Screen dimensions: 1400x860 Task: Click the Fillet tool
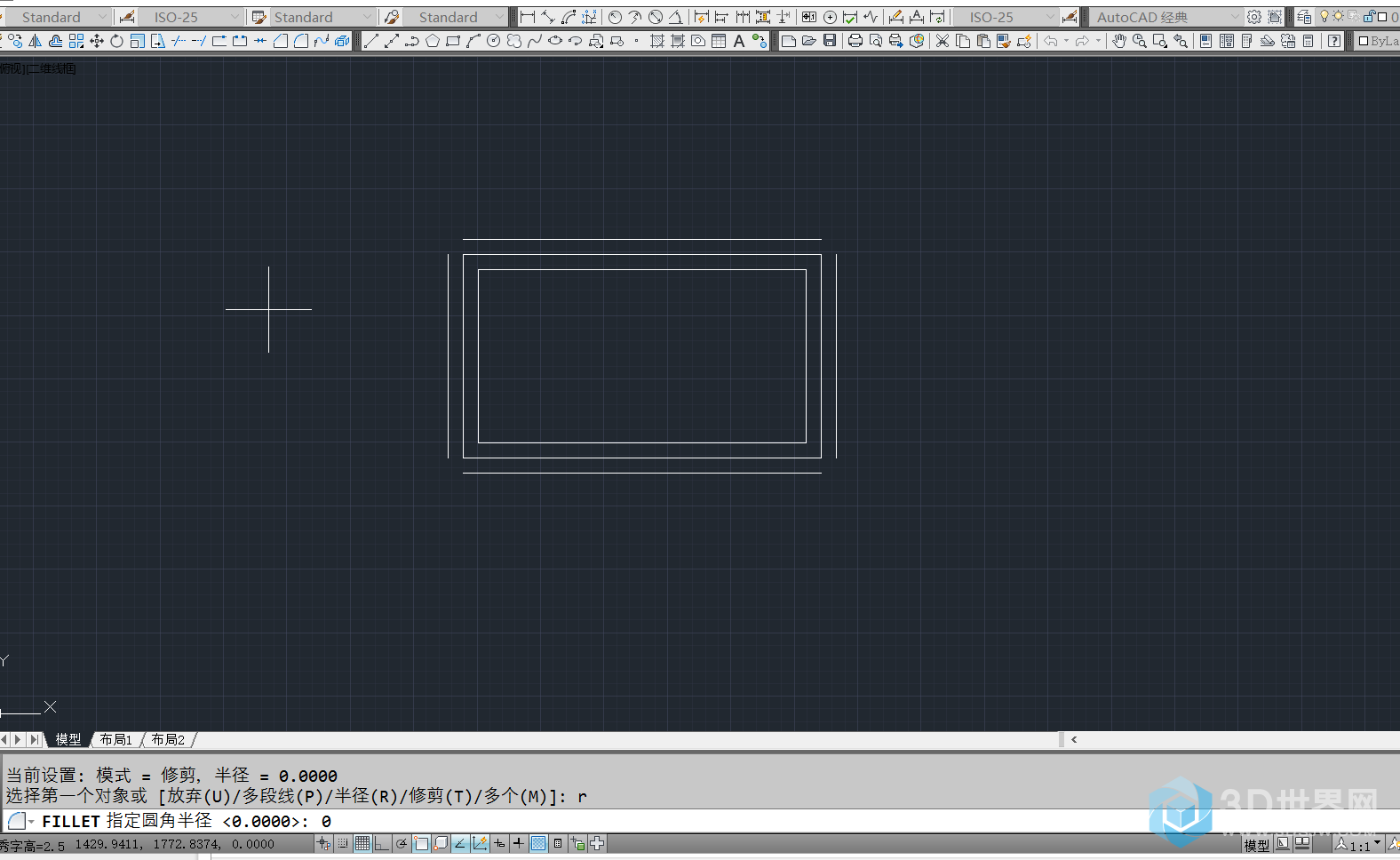pyautogui.click(x=301, y=41)
